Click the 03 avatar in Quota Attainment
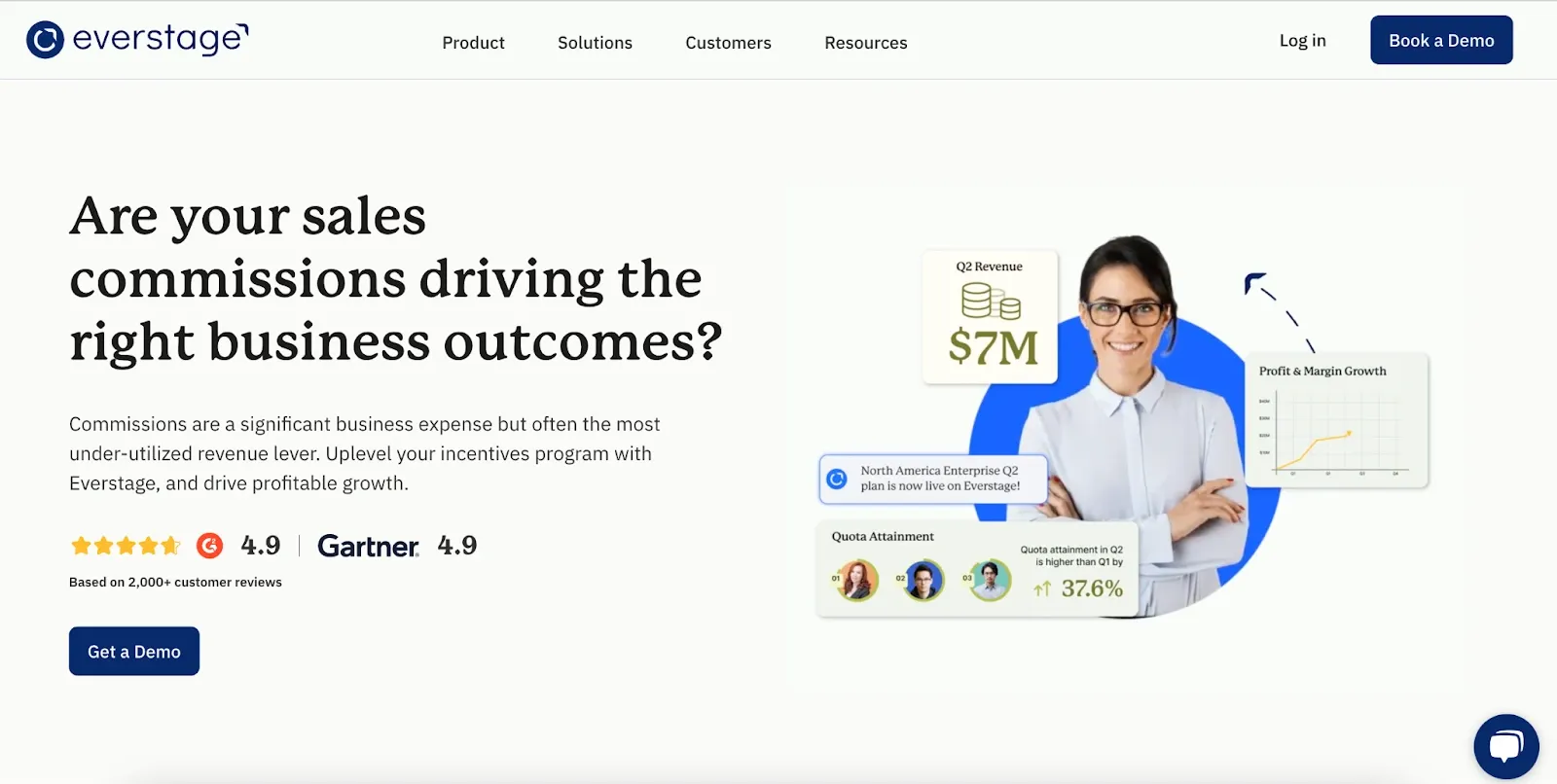 [990, 581]
